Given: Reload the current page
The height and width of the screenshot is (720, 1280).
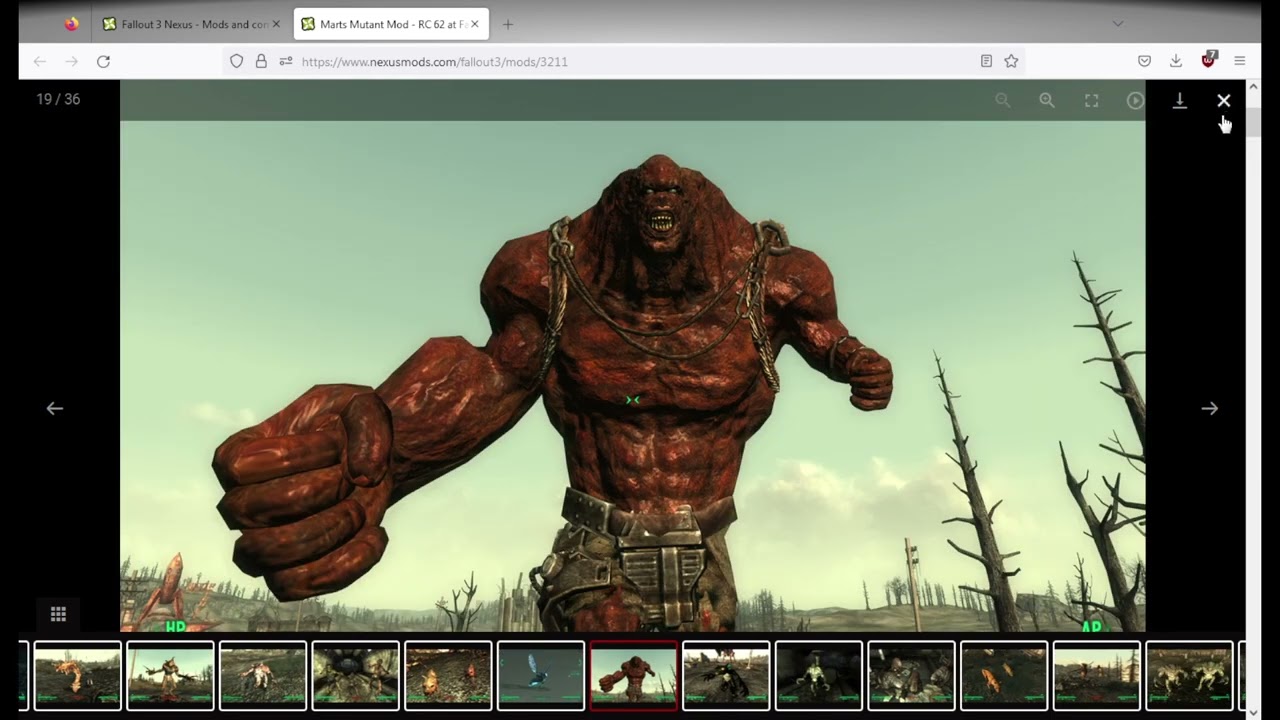Looking at the screenshot, I should point(103,61).
